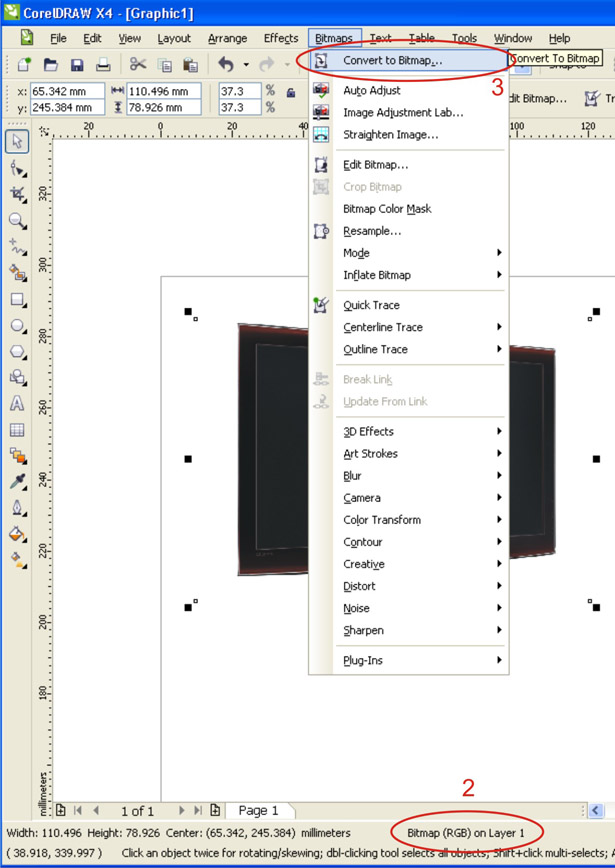Open the File menu
The width and height of the screenshot is (615, 868).
[x=58, y=38]
